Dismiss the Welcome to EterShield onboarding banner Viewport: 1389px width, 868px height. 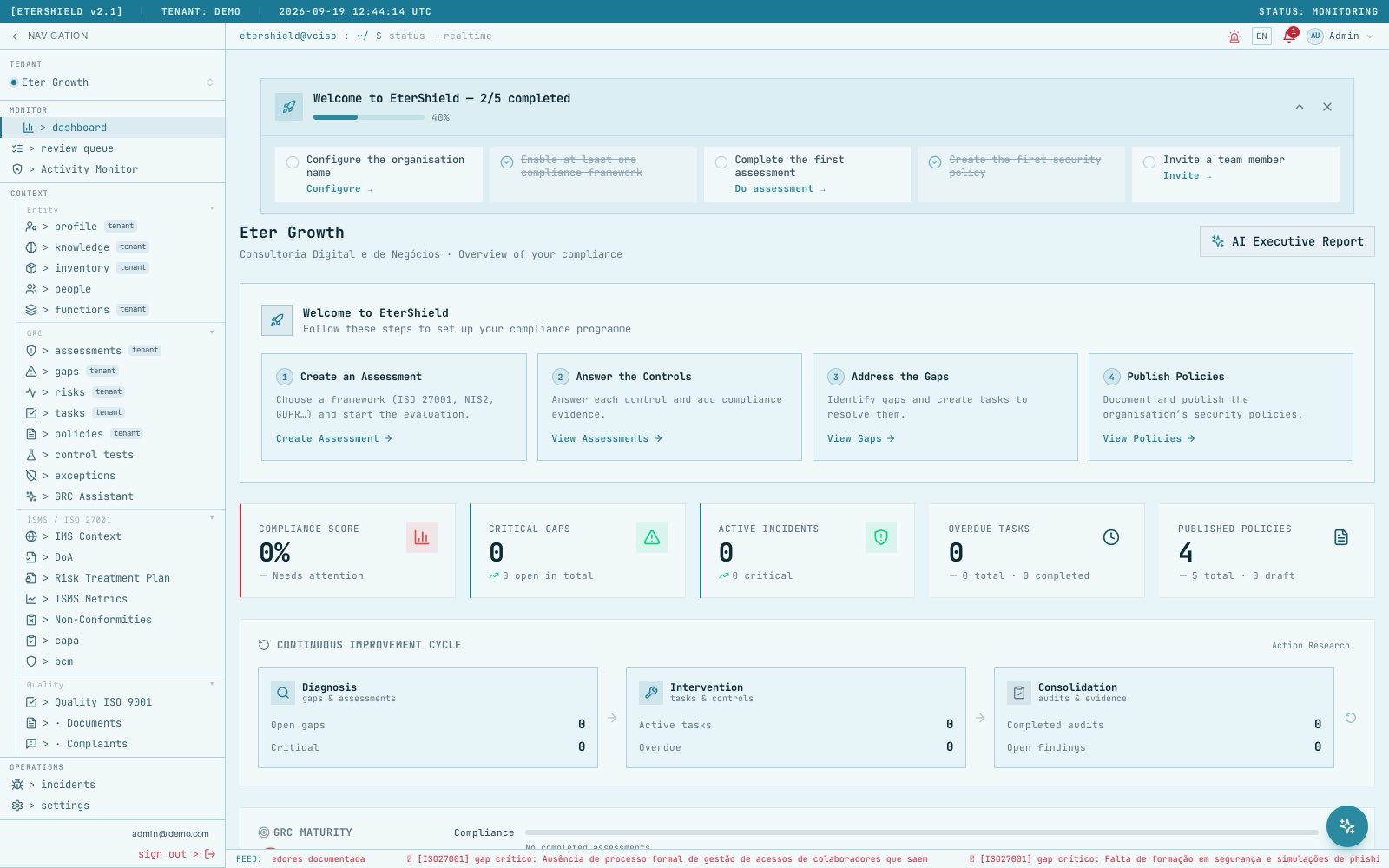1327,107
